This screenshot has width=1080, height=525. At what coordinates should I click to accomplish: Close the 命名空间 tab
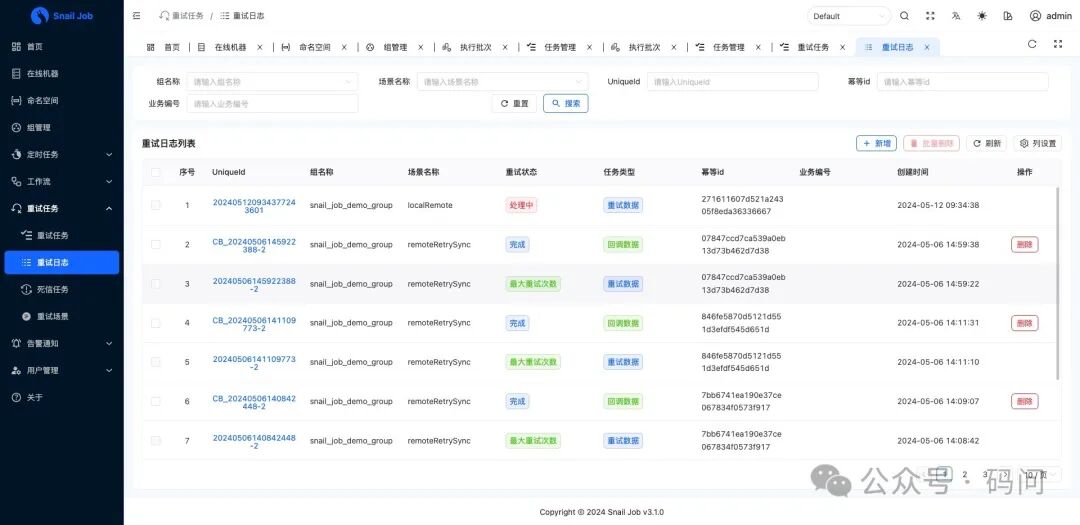coord(344,48)
